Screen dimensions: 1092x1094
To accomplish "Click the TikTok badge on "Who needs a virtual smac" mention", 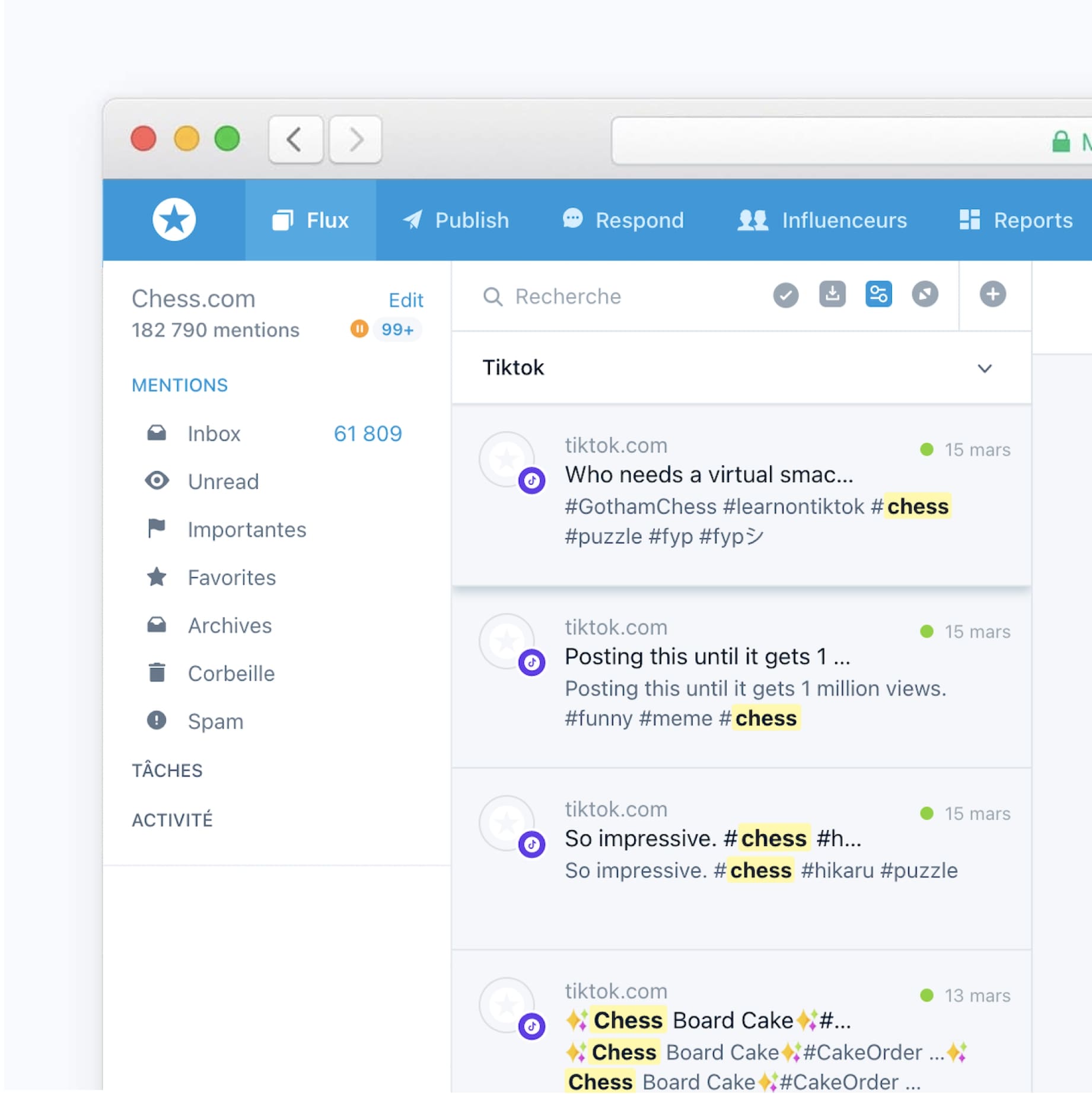I will point(531,481).
